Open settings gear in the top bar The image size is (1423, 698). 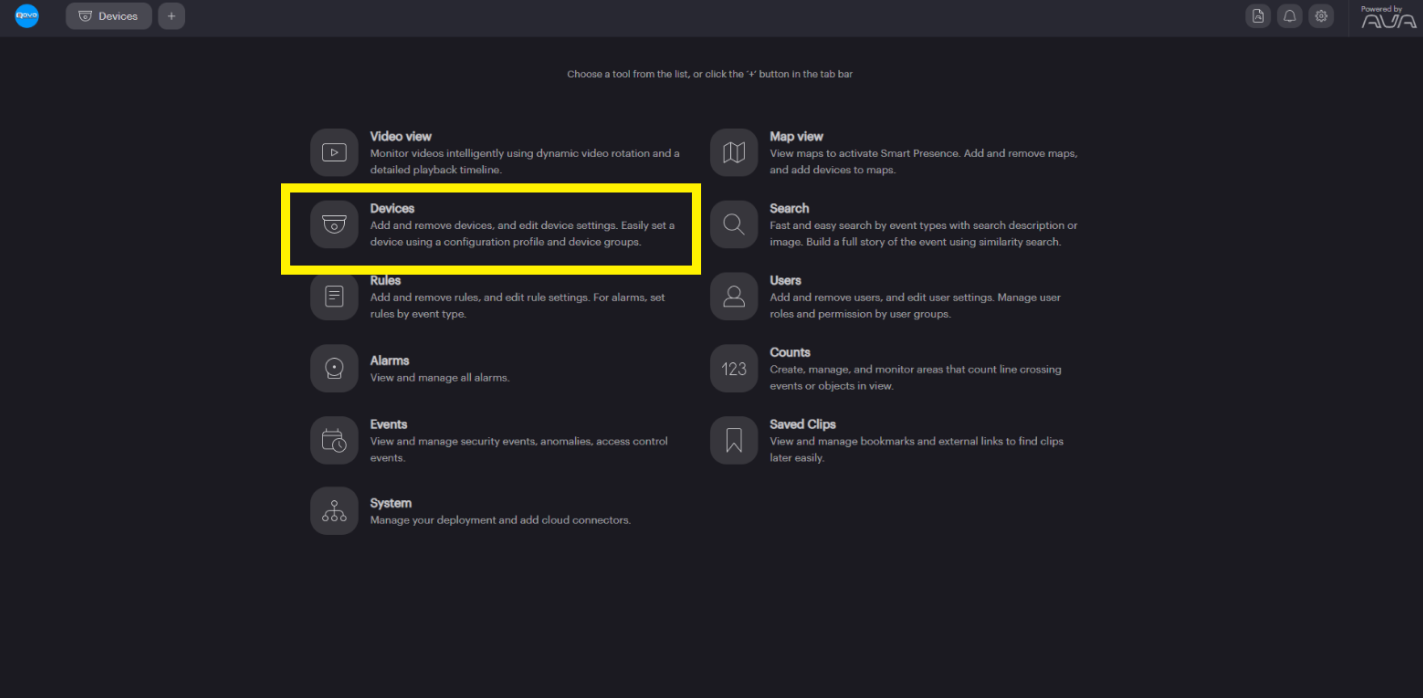point(1321,16)
